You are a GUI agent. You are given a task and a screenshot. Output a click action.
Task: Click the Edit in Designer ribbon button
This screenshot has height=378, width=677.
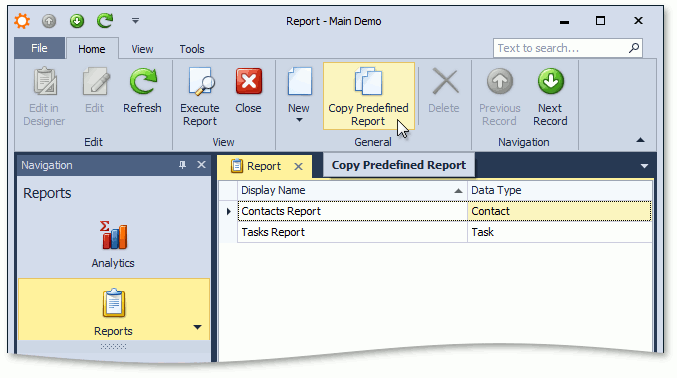pos(44,97)
